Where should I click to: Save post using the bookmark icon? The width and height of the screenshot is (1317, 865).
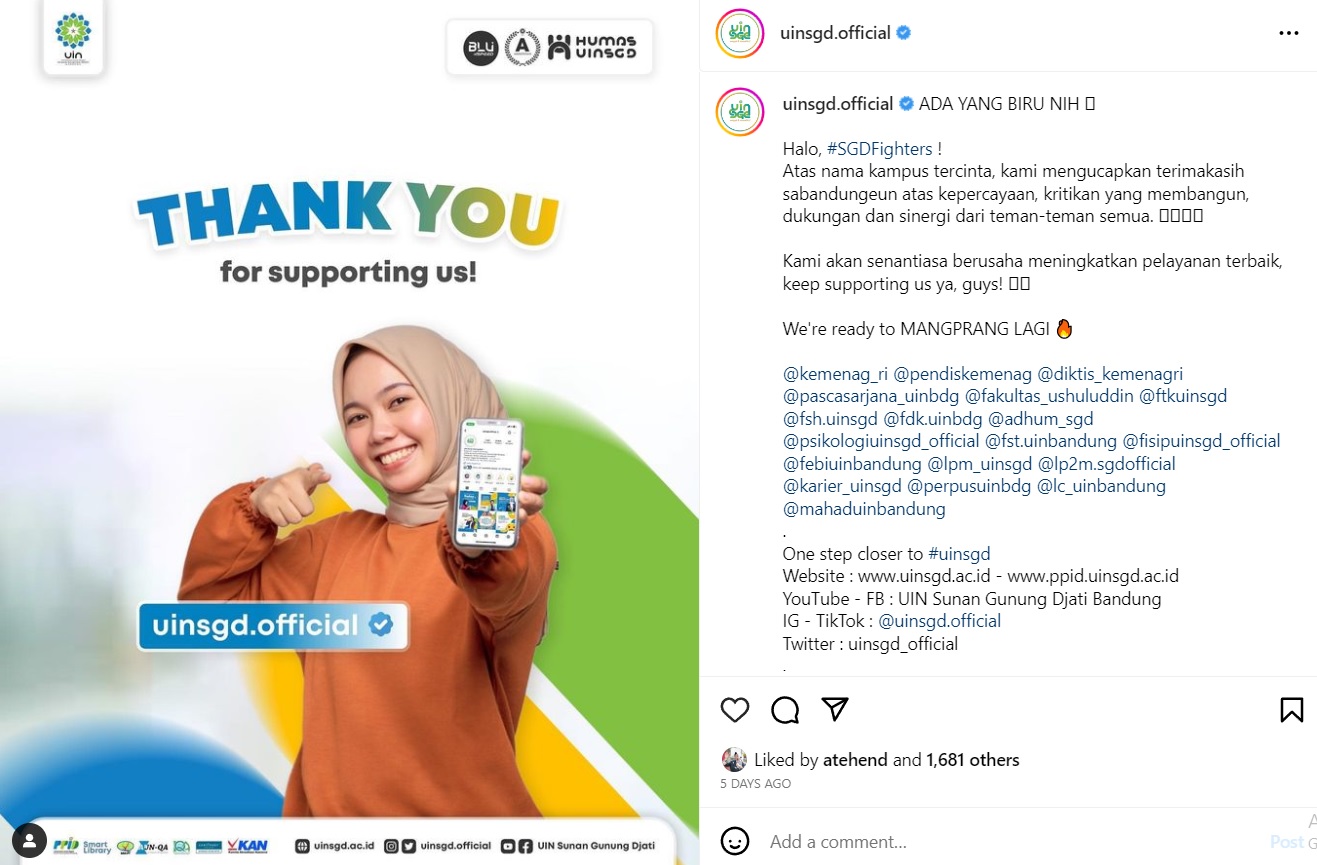(x=1291, y=710)
